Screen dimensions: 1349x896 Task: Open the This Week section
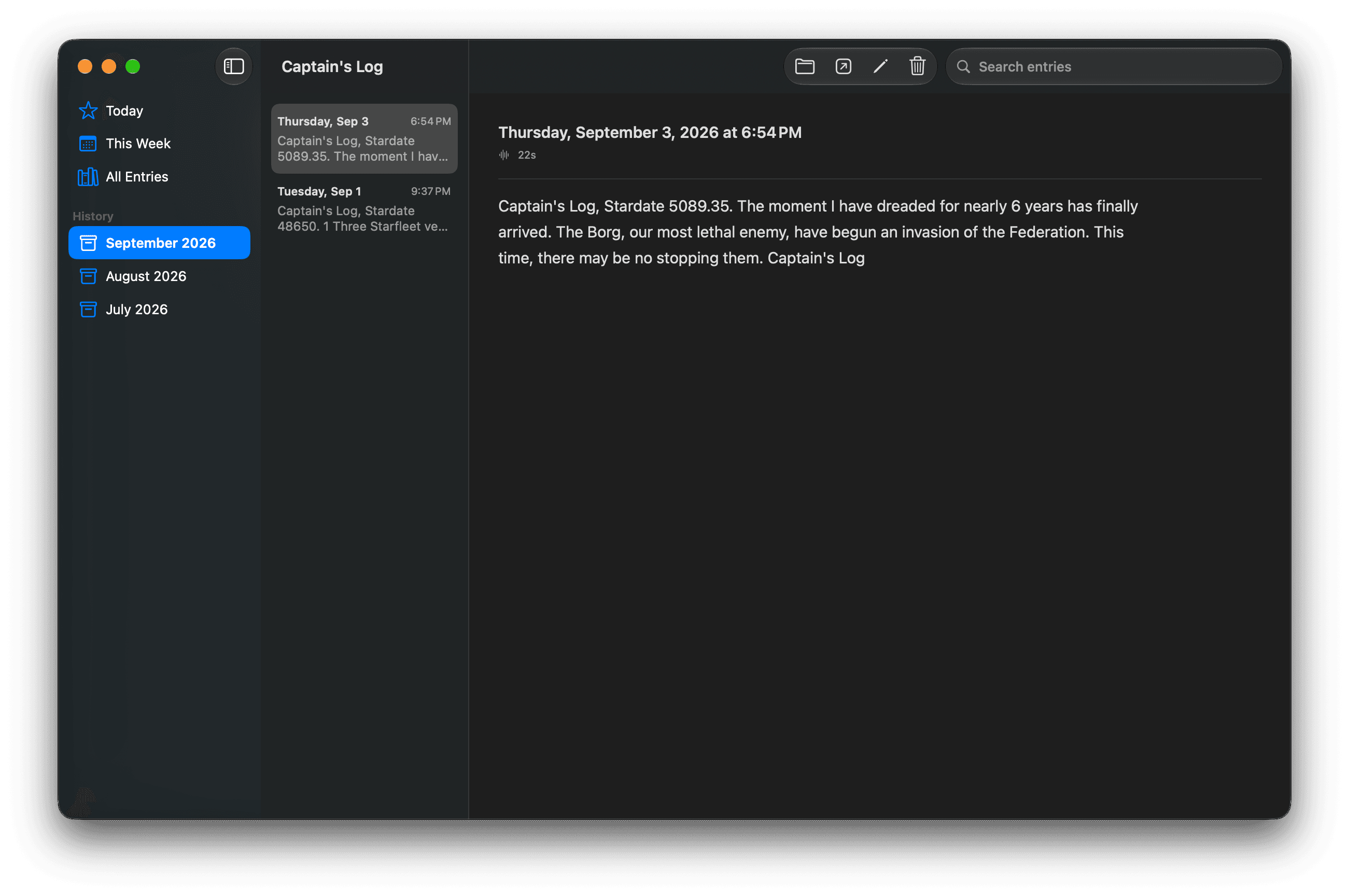pyautogui.click(x=159, y=144)
